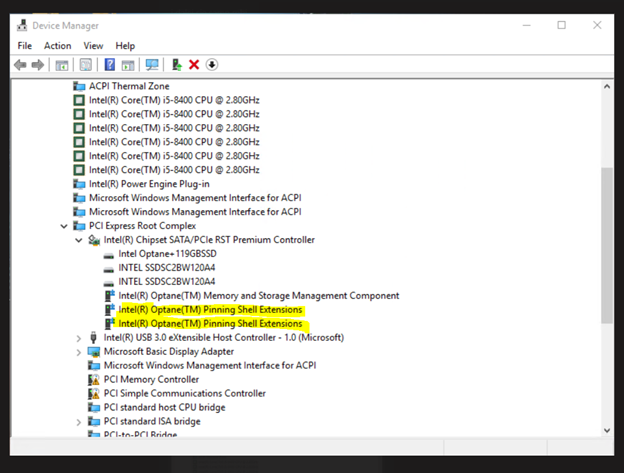The image size is (624, 473).
Task: Scan for hardware changes via monitor icon
Action: (152, 65)
